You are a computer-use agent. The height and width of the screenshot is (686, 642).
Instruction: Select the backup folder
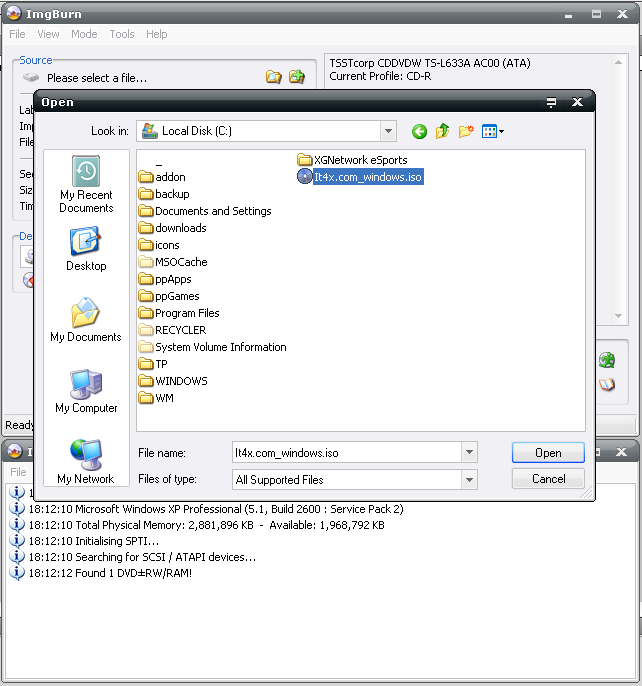coord(164,194)
